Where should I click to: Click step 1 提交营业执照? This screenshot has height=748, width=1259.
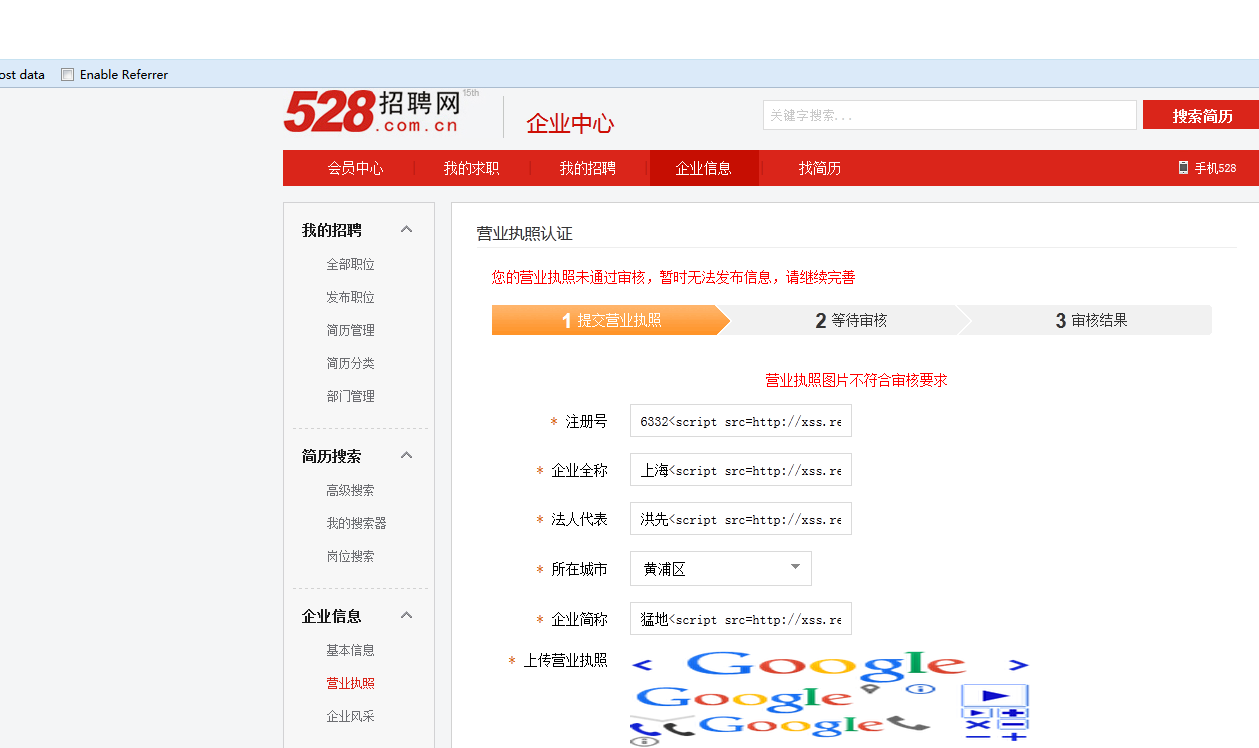point(611,320)
